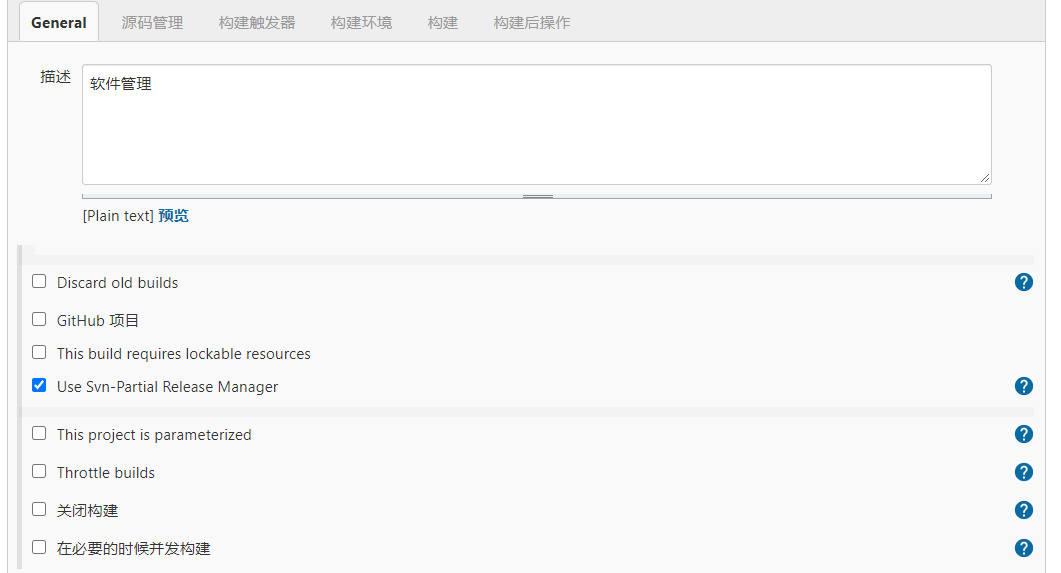The height and width of the screenshot is (573, 1061).
Task: Click the 预览 preview link
Action: pos(173,216)
